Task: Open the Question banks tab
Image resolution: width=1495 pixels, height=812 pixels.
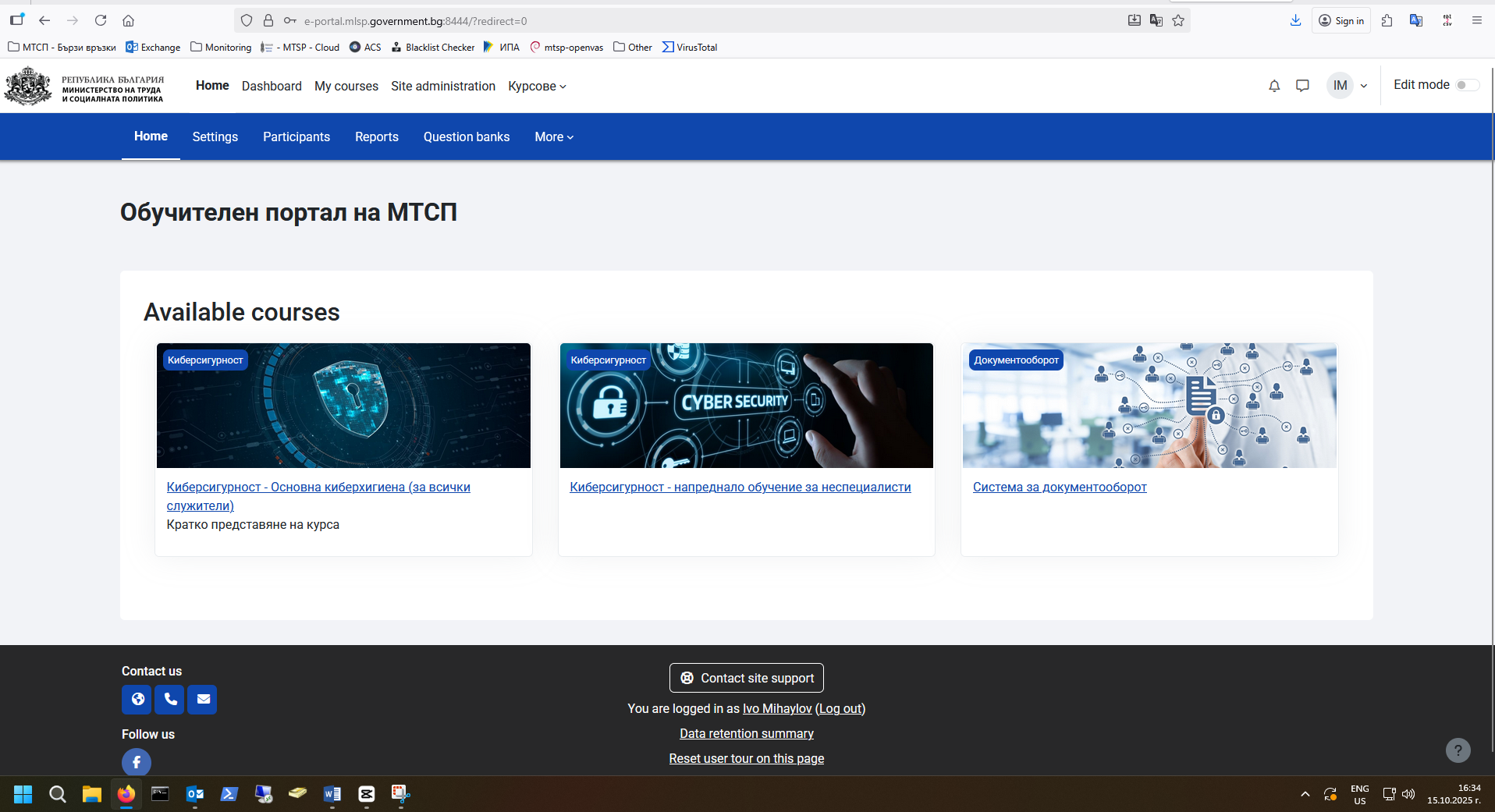Action: [x=467, y=137]
